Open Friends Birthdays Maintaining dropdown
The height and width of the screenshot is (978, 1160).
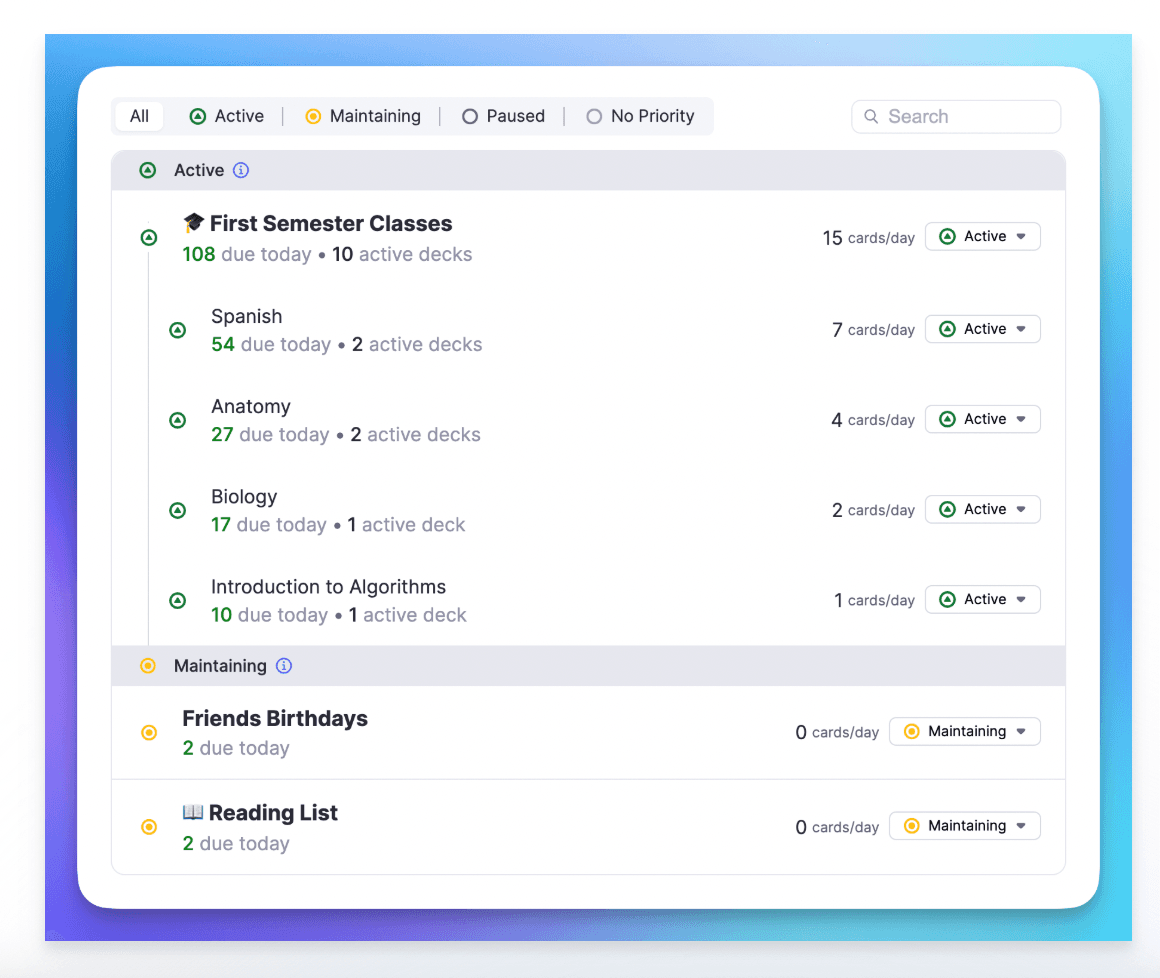965,732
